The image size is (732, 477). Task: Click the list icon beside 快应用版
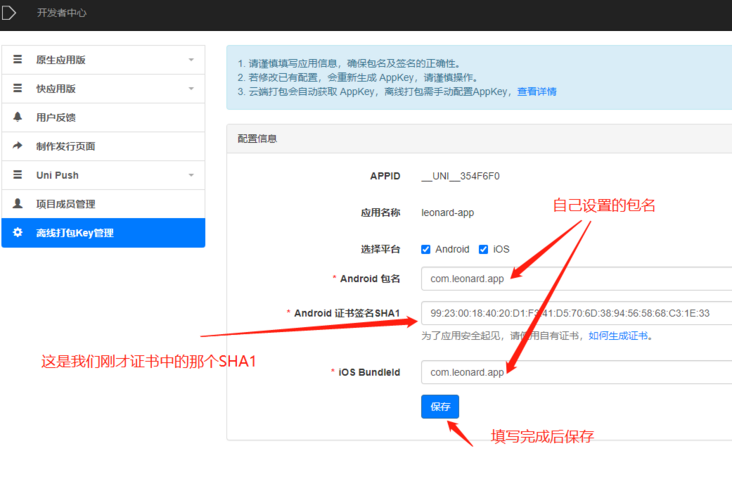18,88
